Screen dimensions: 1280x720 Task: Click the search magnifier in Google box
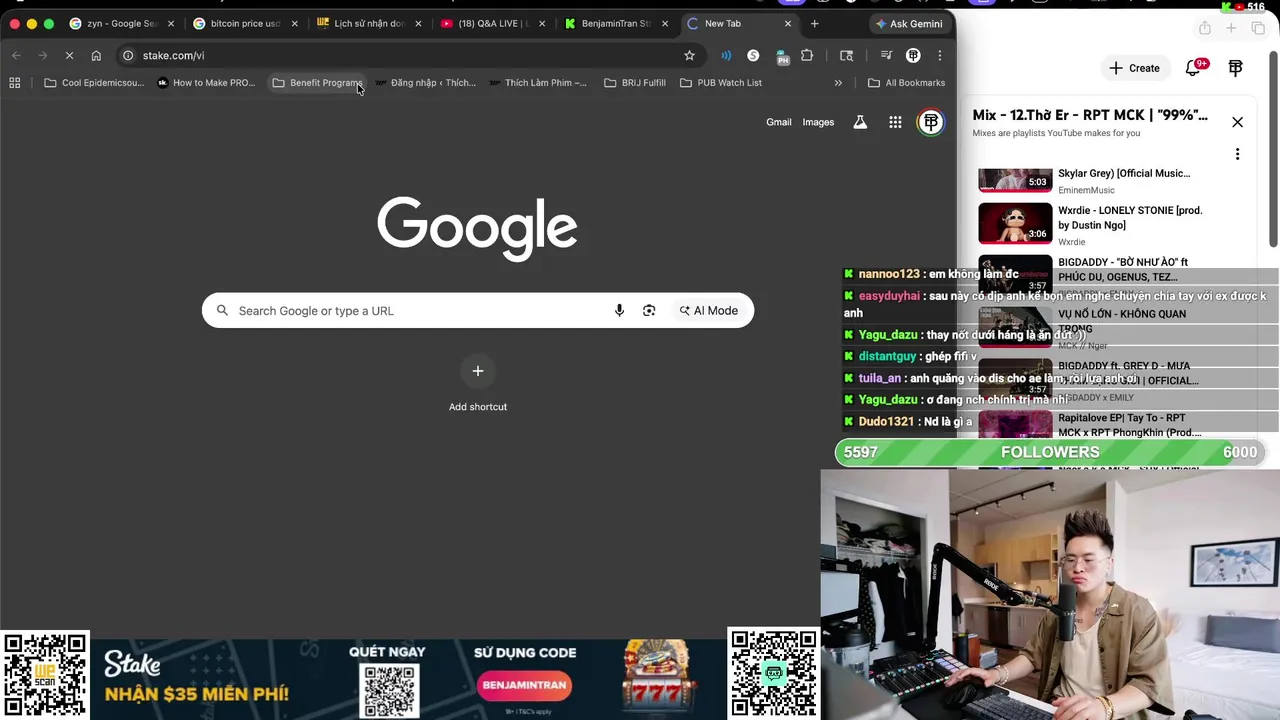(x=222, y=311)
